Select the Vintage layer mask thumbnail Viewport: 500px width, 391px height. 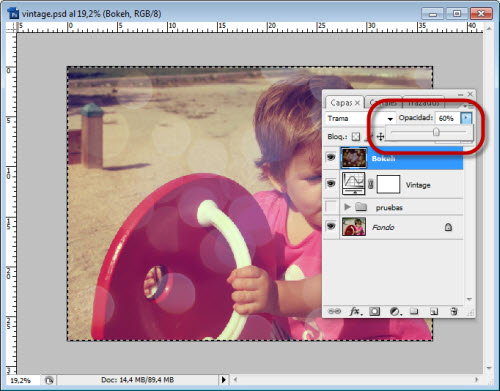pos(388,184)
